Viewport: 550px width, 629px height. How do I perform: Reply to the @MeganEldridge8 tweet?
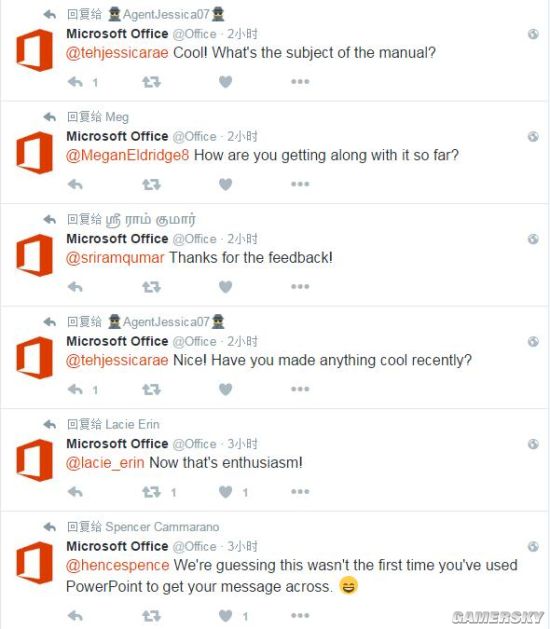tap(75, 185)
